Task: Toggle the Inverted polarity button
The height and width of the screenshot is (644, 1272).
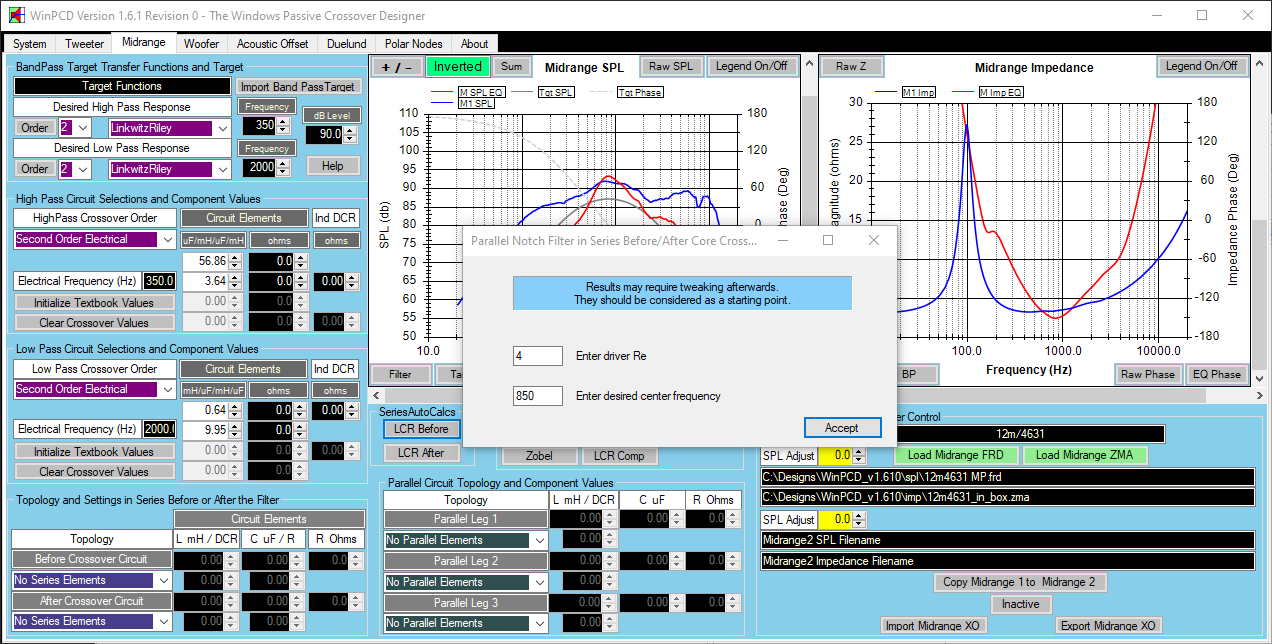Action: 457,67
